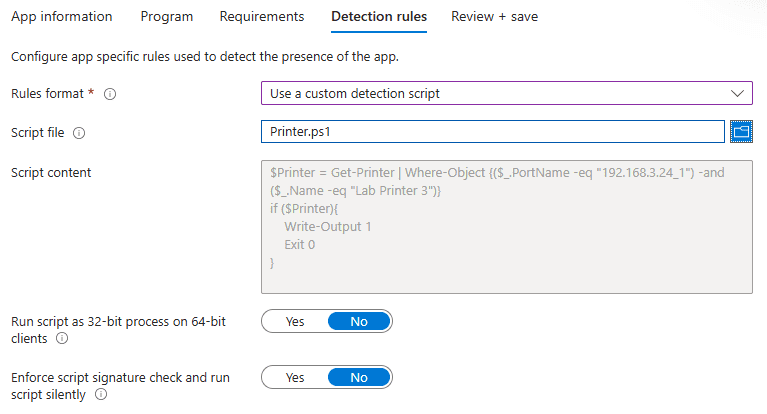Click the Printer.ps1 script file field
The image size is (767, 414).
tap(490, 132)
